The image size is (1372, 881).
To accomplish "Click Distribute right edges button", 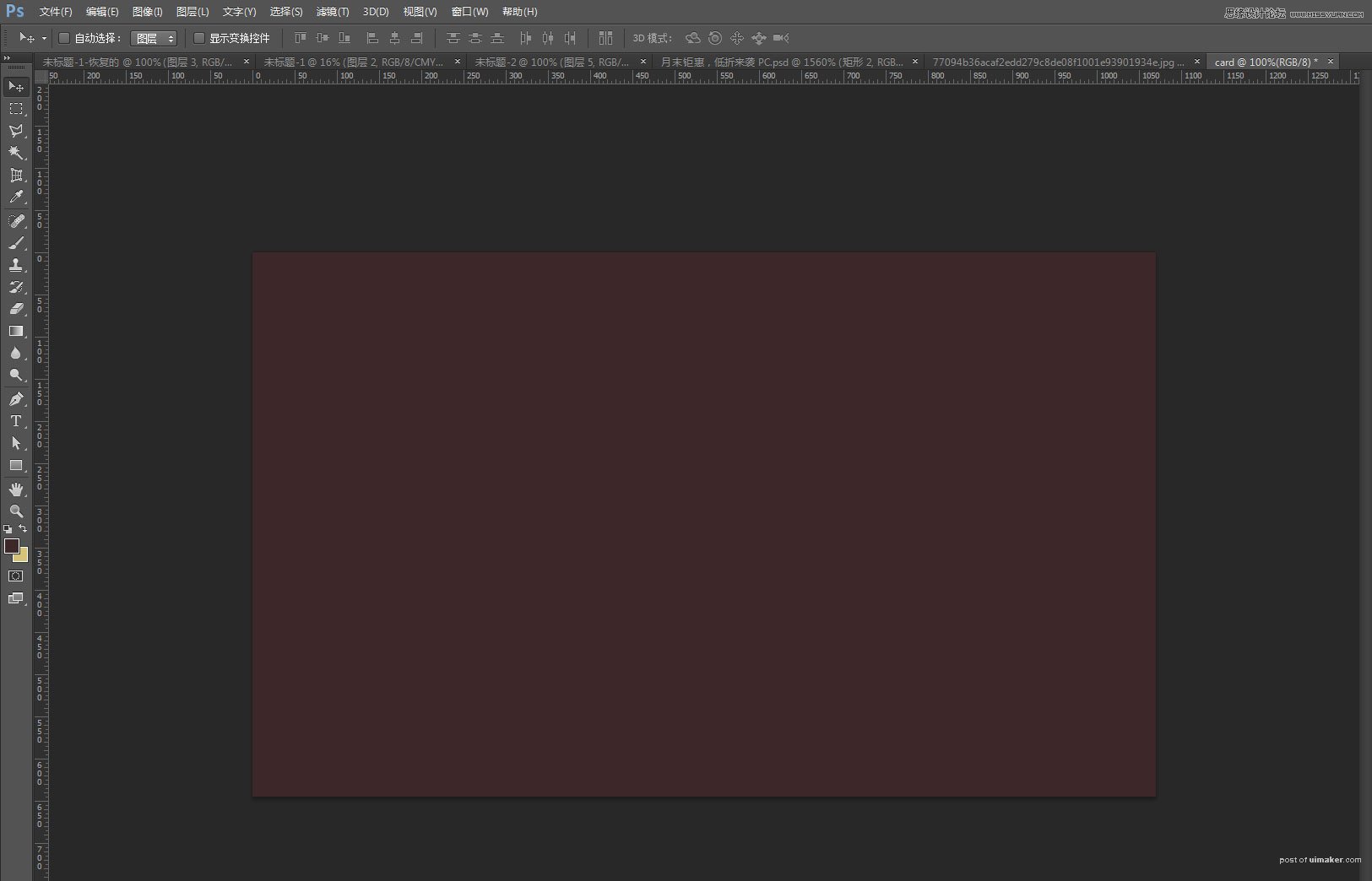I will click(570, 38).
